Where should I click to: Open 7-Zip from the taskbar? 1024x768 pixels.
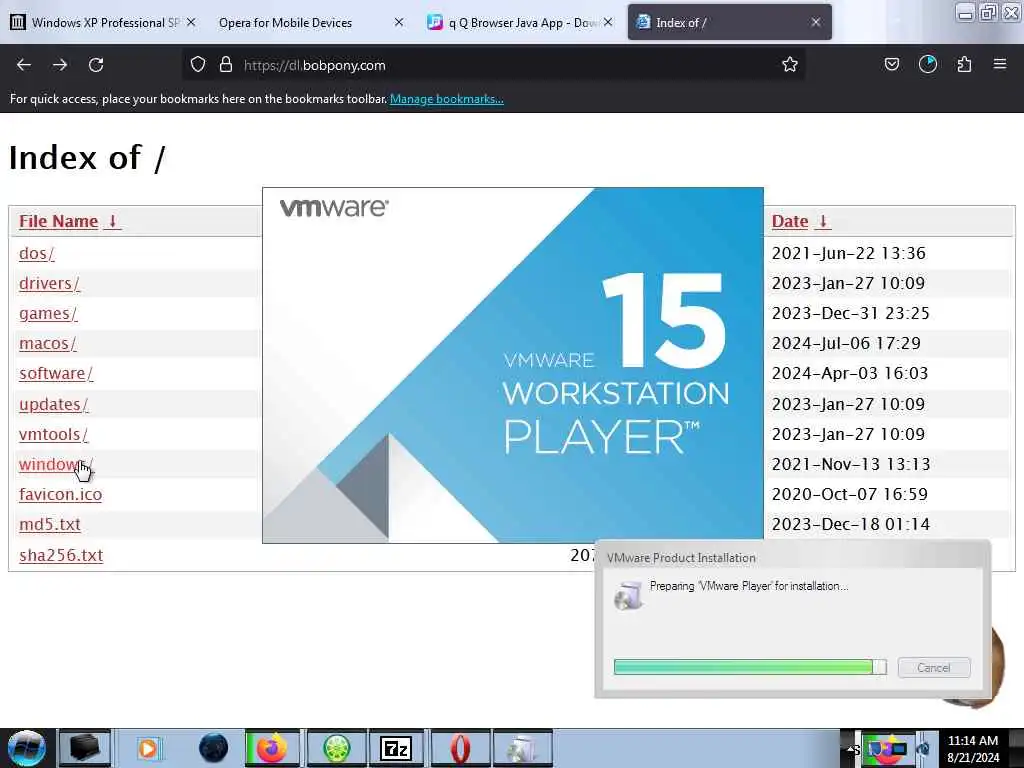point(396,748)
